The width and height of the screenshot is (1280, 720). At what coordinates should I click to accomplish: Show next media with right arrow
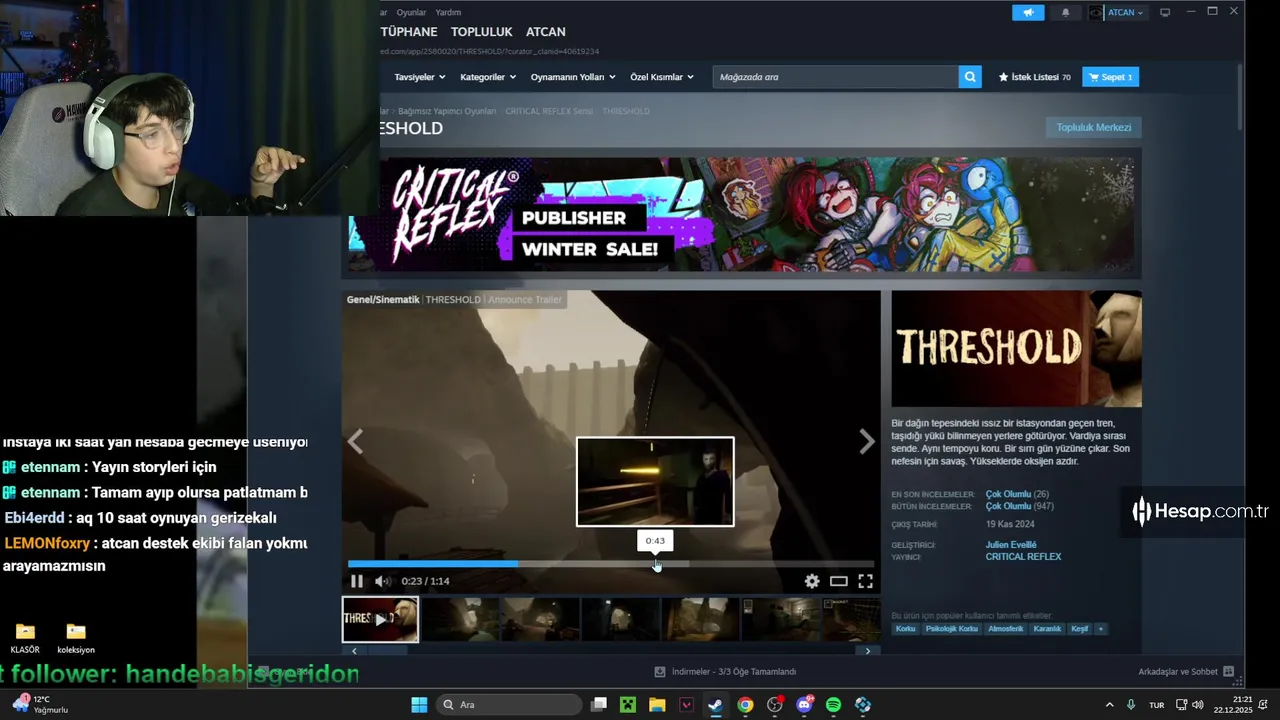point(867,442)
